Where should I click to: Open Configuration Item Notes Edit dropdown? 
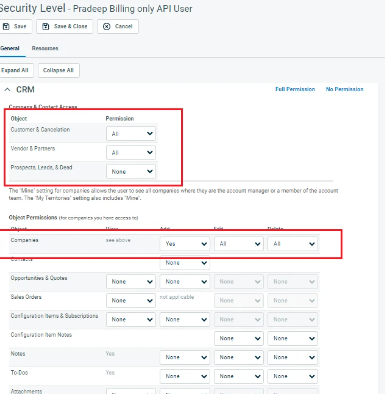[239, 338]
